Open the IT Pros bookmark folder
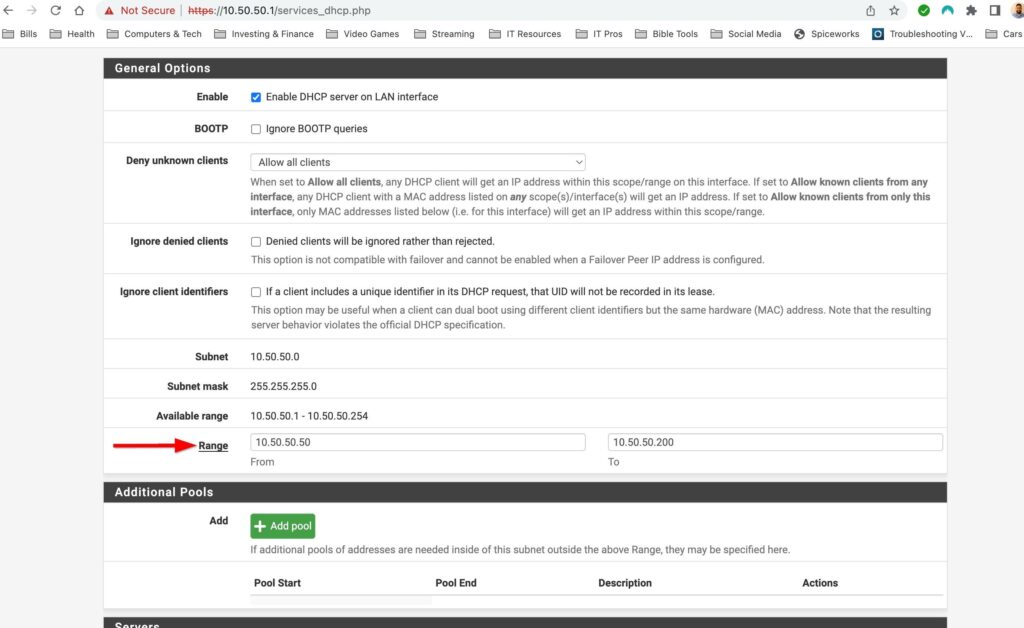Screen dimensions: 1024x628 (599, 34)
